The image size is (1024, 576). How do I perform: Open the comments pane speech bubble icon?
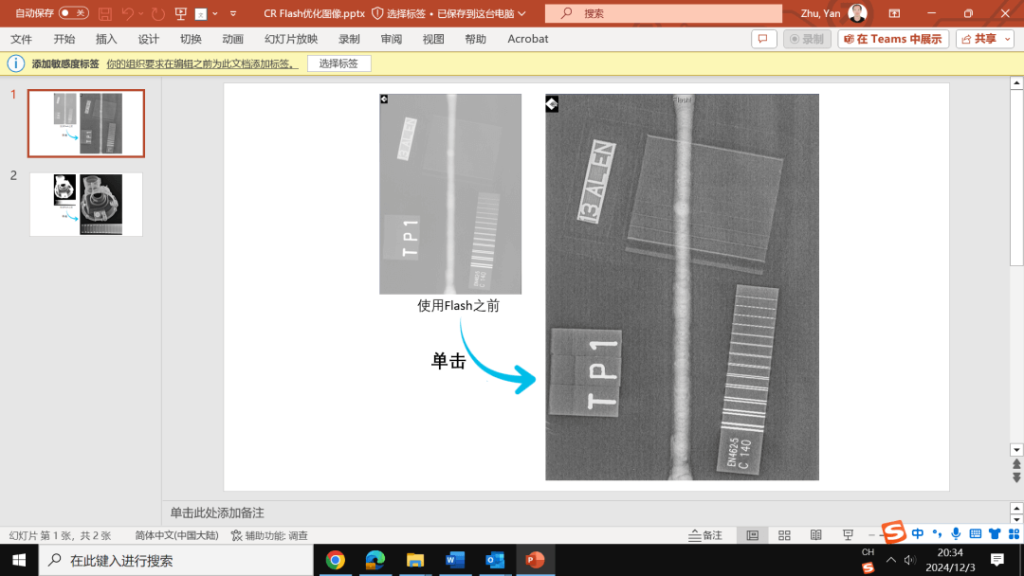pos(764,39)
